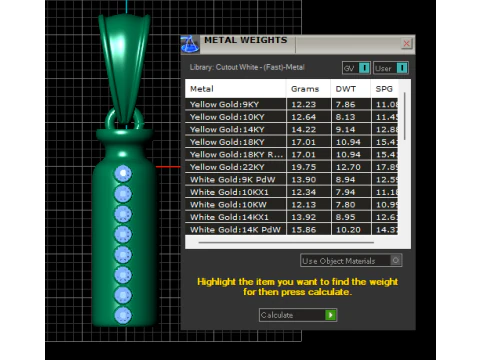Close the Metal Weights panel
Screen dimensions: 480x360
click(406, 43)
